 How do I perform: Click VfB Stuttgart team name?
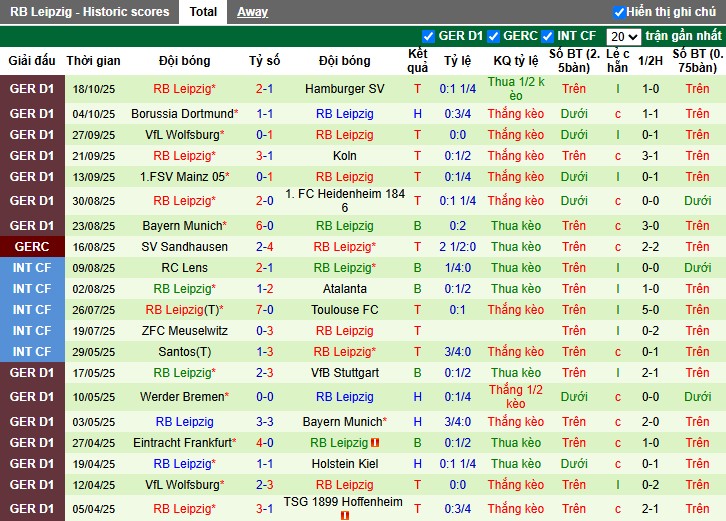pos(344,372)
